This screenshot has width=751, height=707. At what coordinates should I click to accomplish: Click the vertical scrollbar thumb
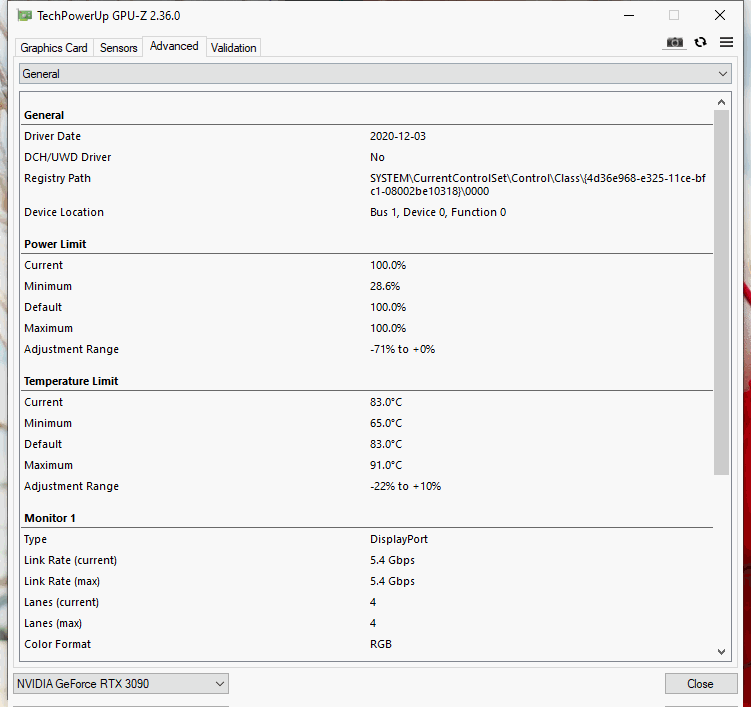coord(722,290)
